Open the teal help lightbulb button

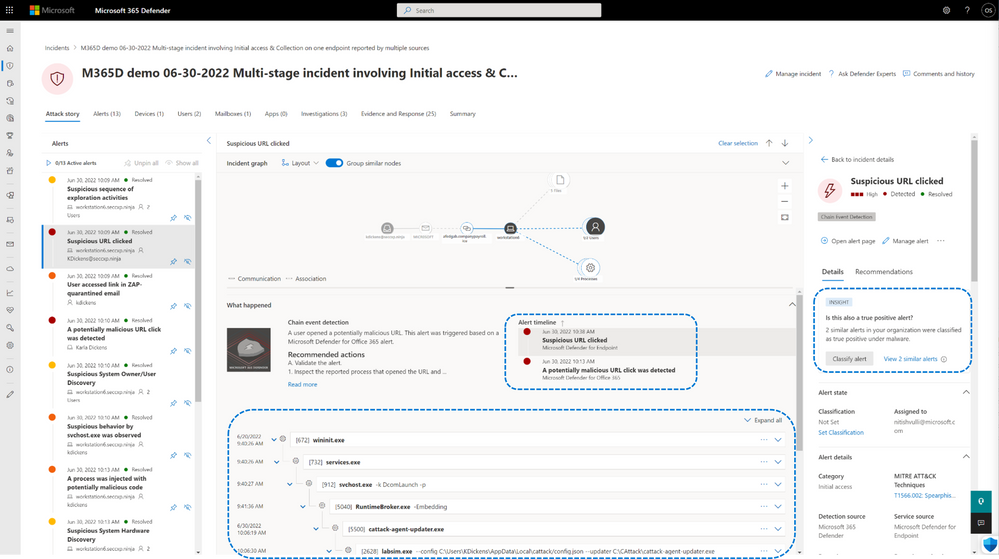tap(981, 501)
